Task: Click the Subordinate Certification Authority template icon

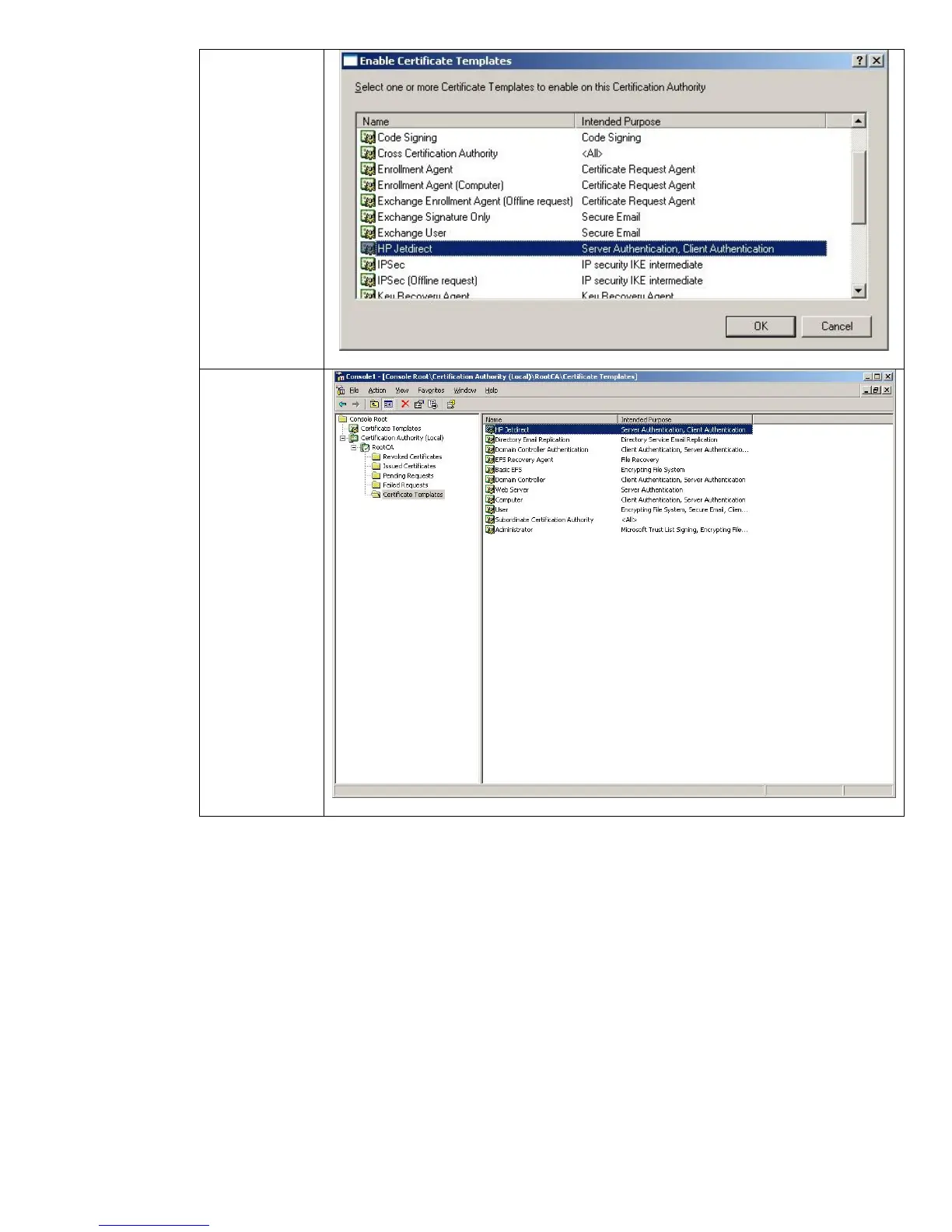Action: click(x=490, y=520)
